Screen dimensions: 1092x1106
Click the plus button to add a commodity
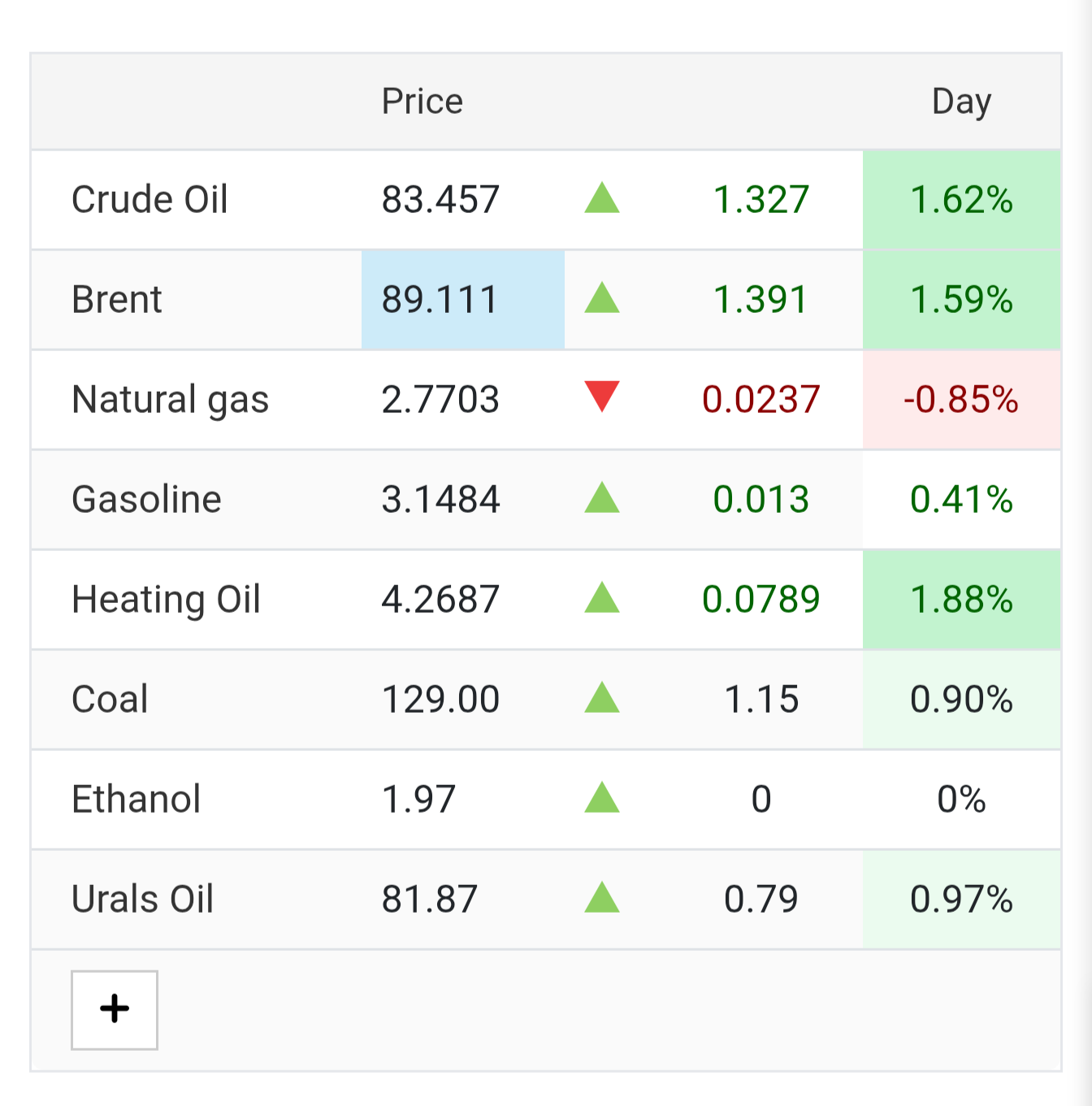coord(115,1009)
